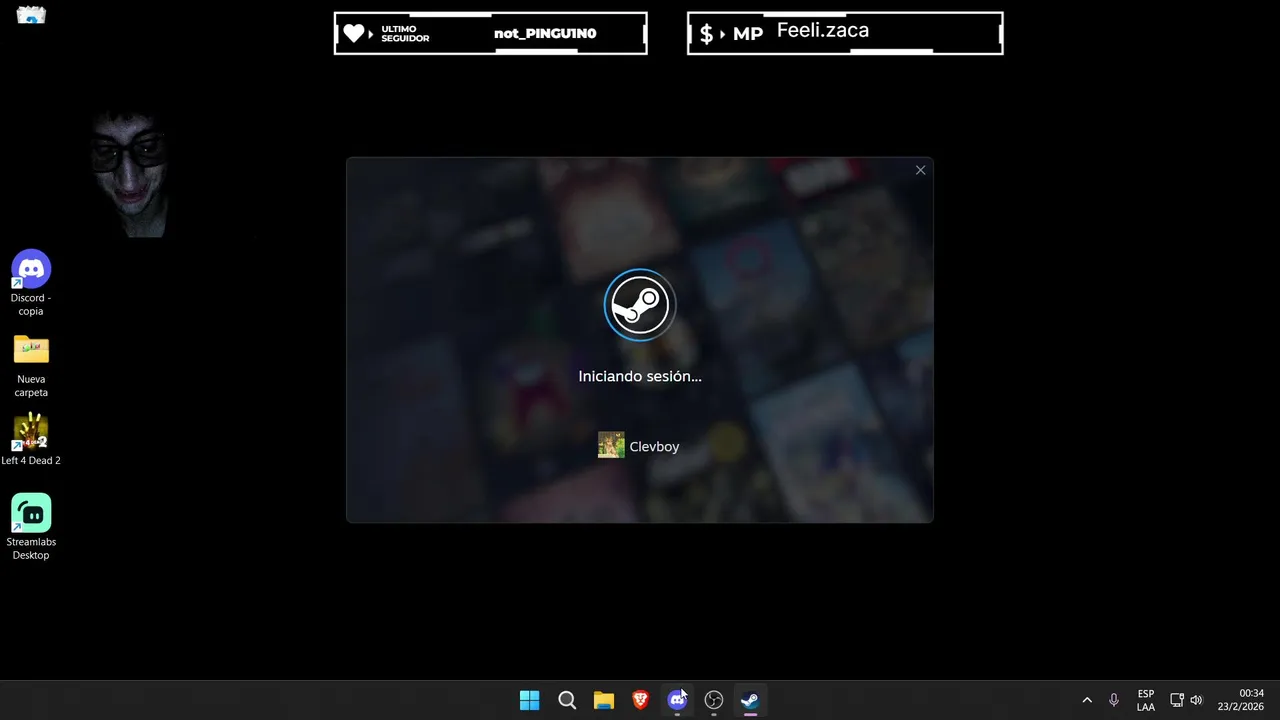This screenshot has height=720, width=1280.
Task: Open taskbar Search
Action: pos(567,700)
